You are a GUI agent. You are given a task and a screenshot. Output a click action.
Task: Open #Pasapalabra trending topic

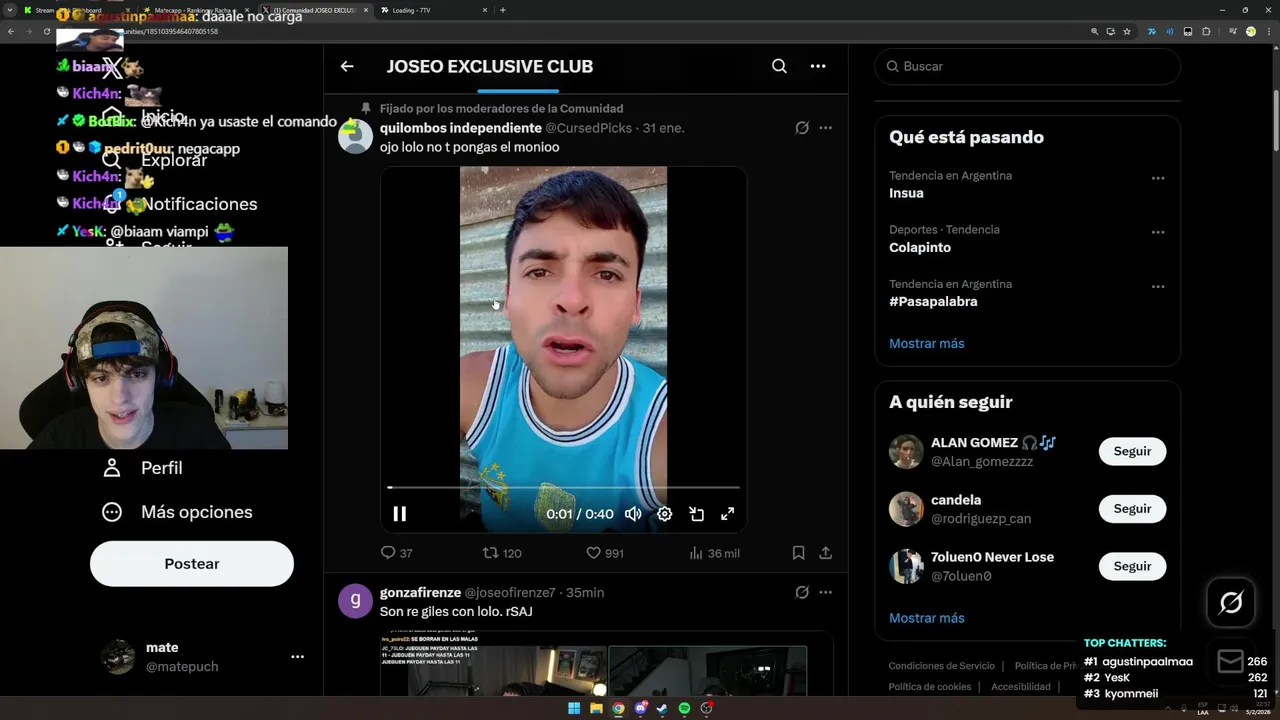(x=933, y=301)
